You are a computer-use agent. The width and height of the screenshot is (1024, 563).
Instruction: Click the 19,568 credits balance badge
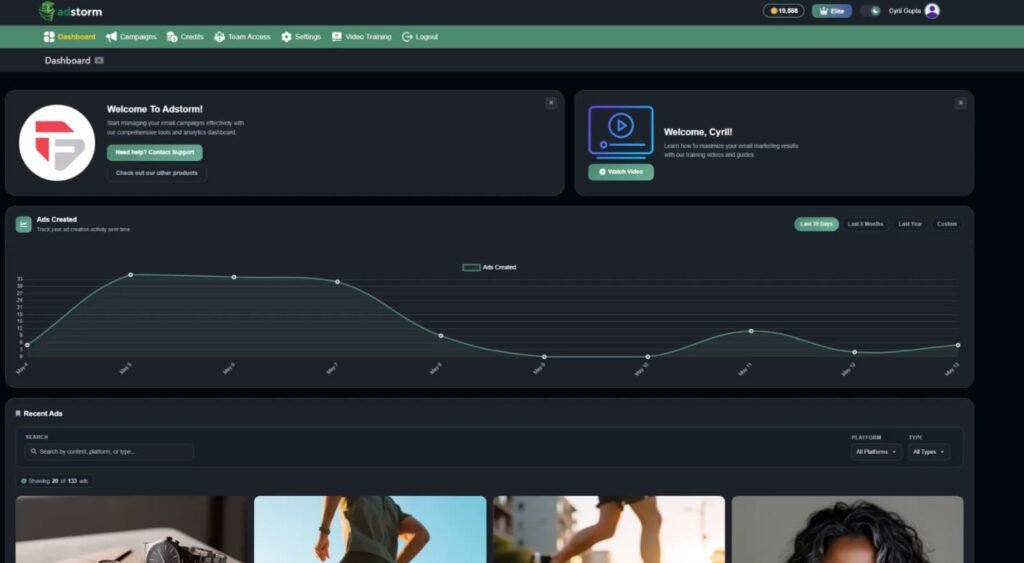click(x=784, y=11)
